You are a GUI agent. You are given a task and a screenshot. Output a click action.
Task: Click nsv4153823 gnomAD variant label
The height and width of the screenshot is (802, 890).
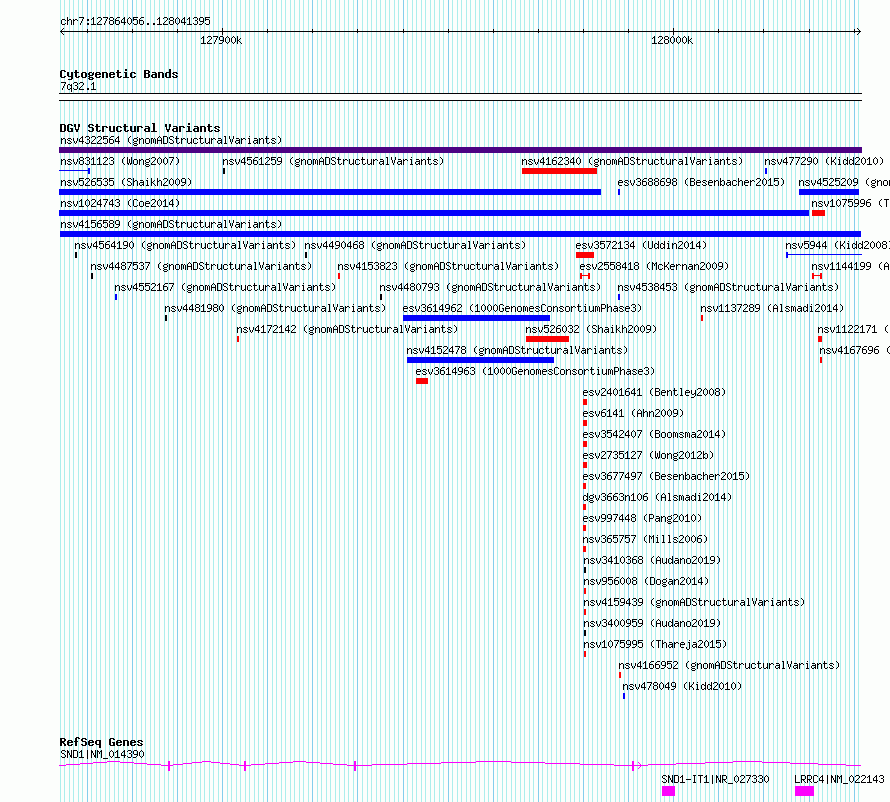click(448, 266)
